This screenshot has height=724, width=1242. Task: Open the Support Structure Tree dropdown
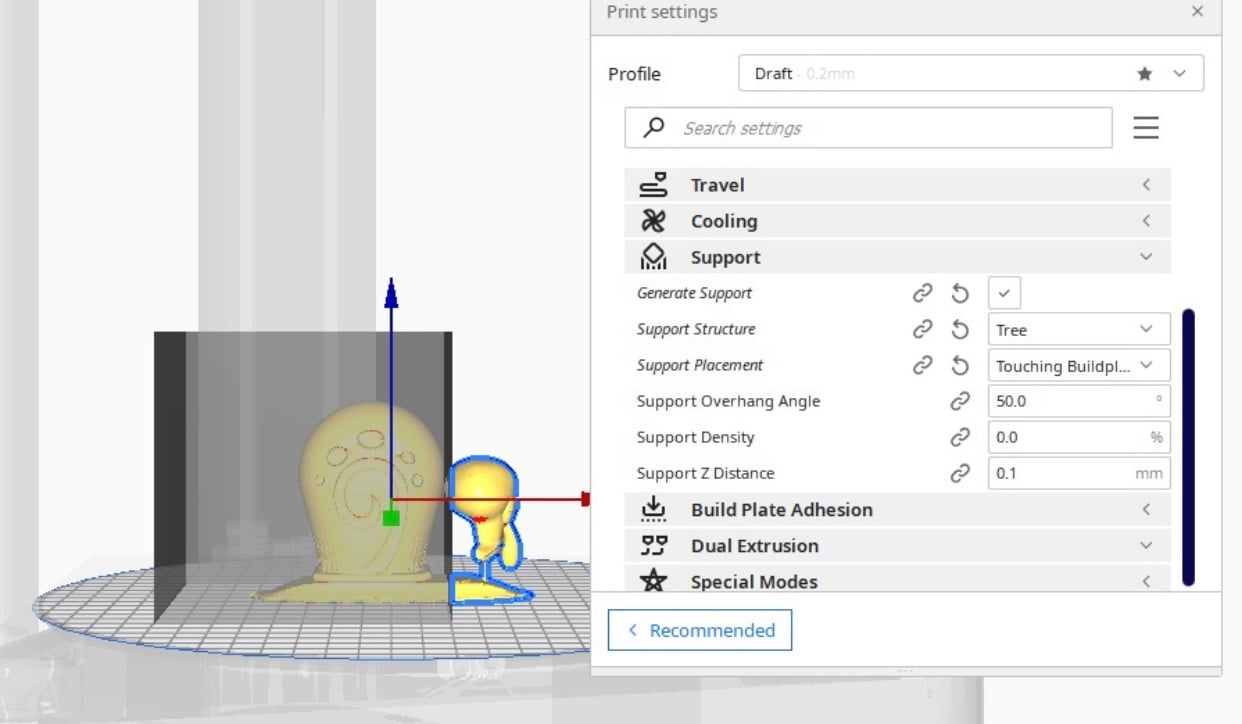point(1079,330)
